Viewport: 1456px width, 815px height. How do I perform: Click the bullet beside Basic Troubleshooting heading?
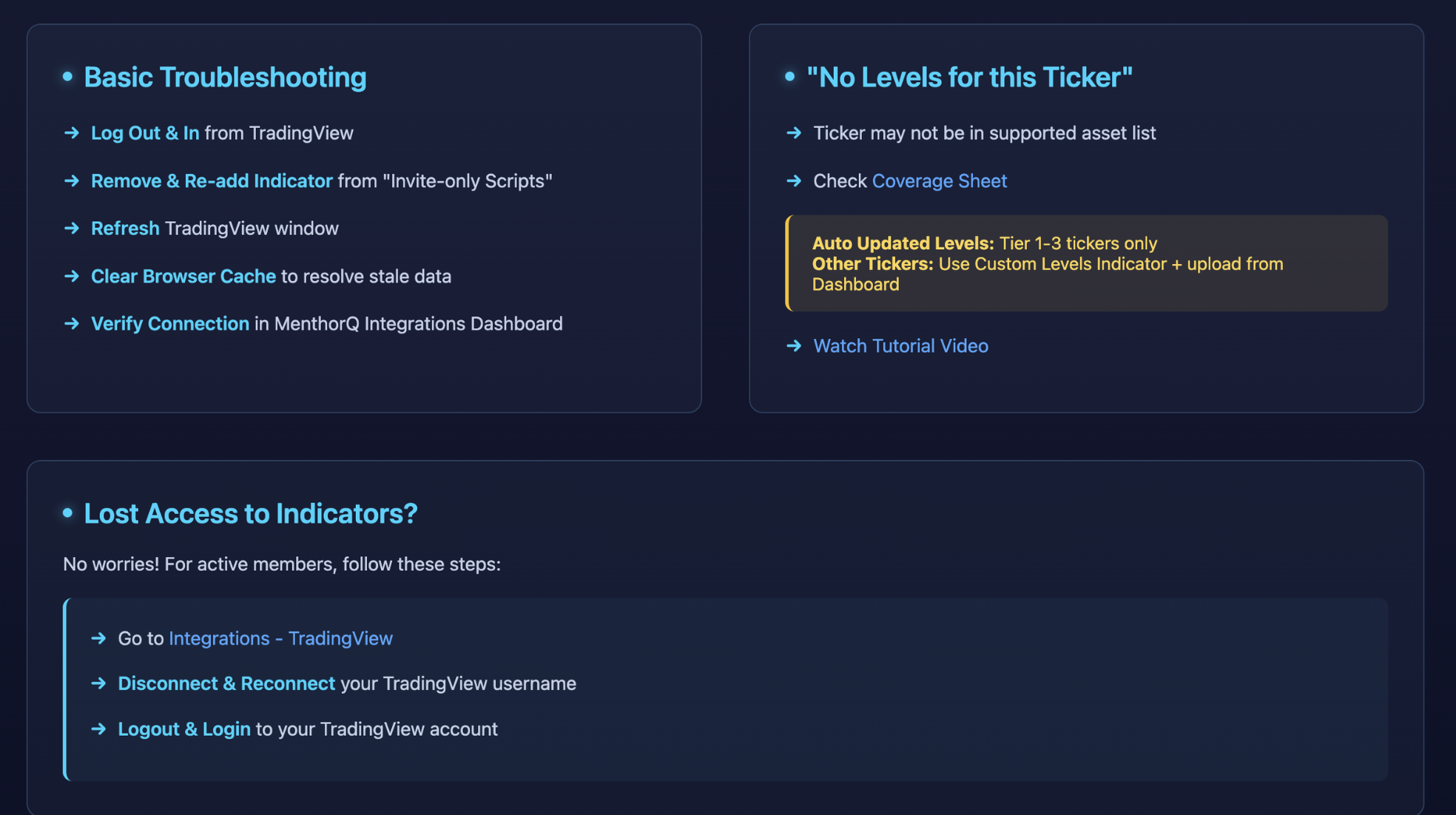67,75
